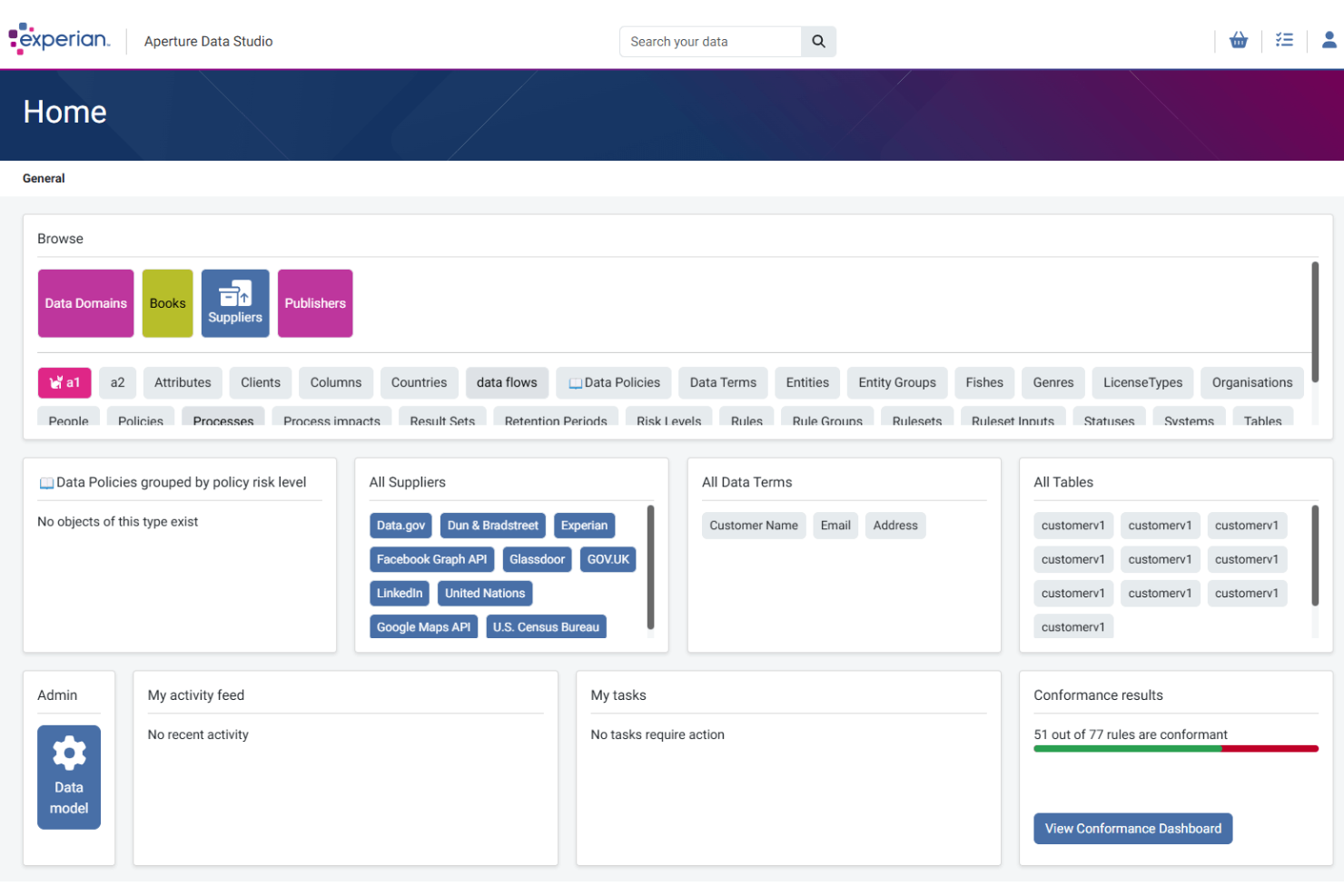The height and width of the screenshot is (896, 1344).
Task: Click View Conformance Dashboard
Action: point(1132,828)
